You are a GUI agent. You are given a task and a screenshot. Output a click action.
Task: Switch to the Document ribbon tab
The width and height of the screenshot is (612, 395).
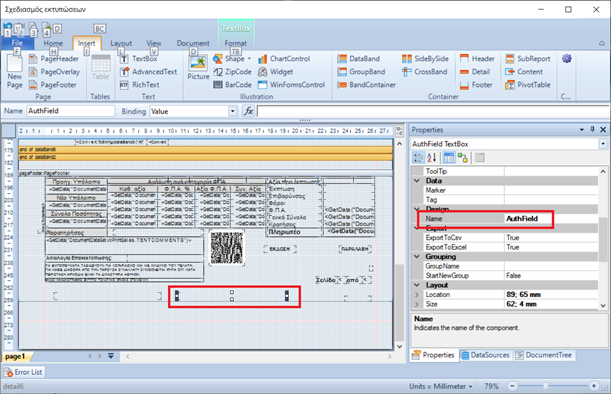tap(193, 43)
